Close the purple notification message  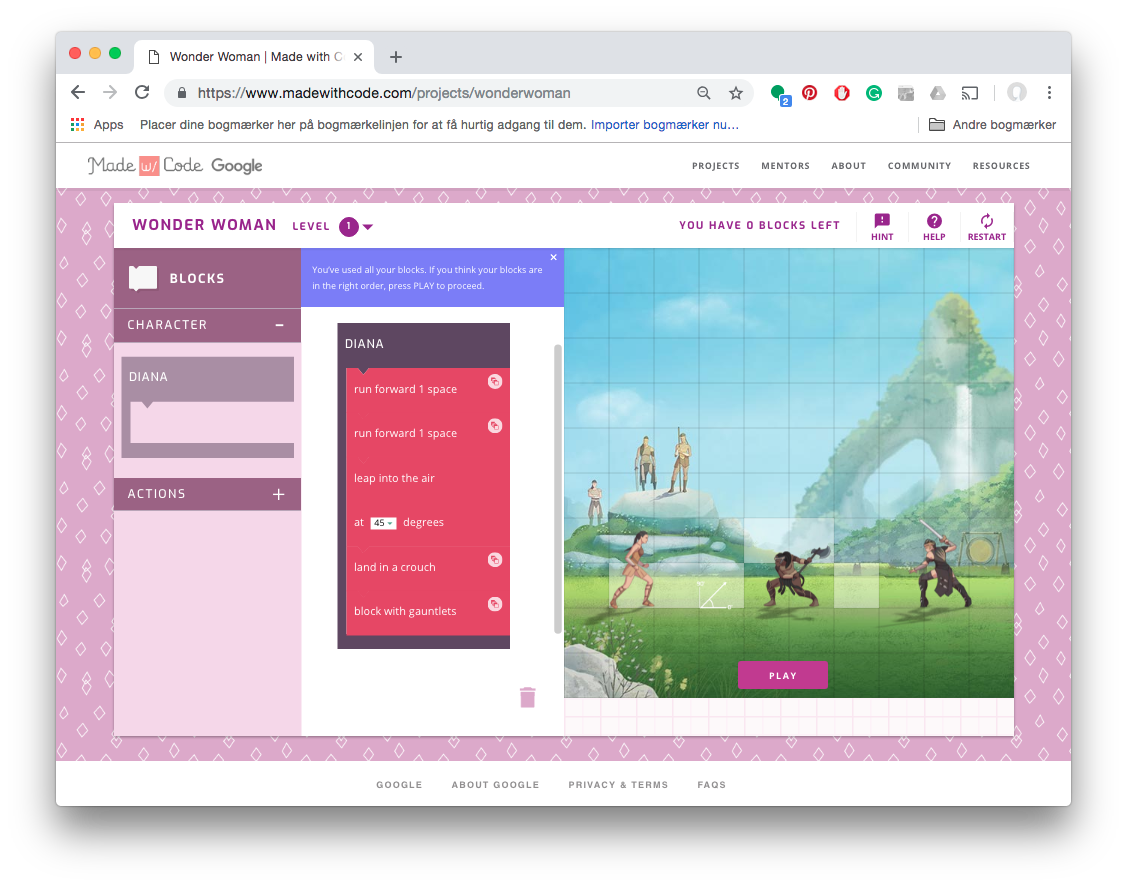(553, 257)
